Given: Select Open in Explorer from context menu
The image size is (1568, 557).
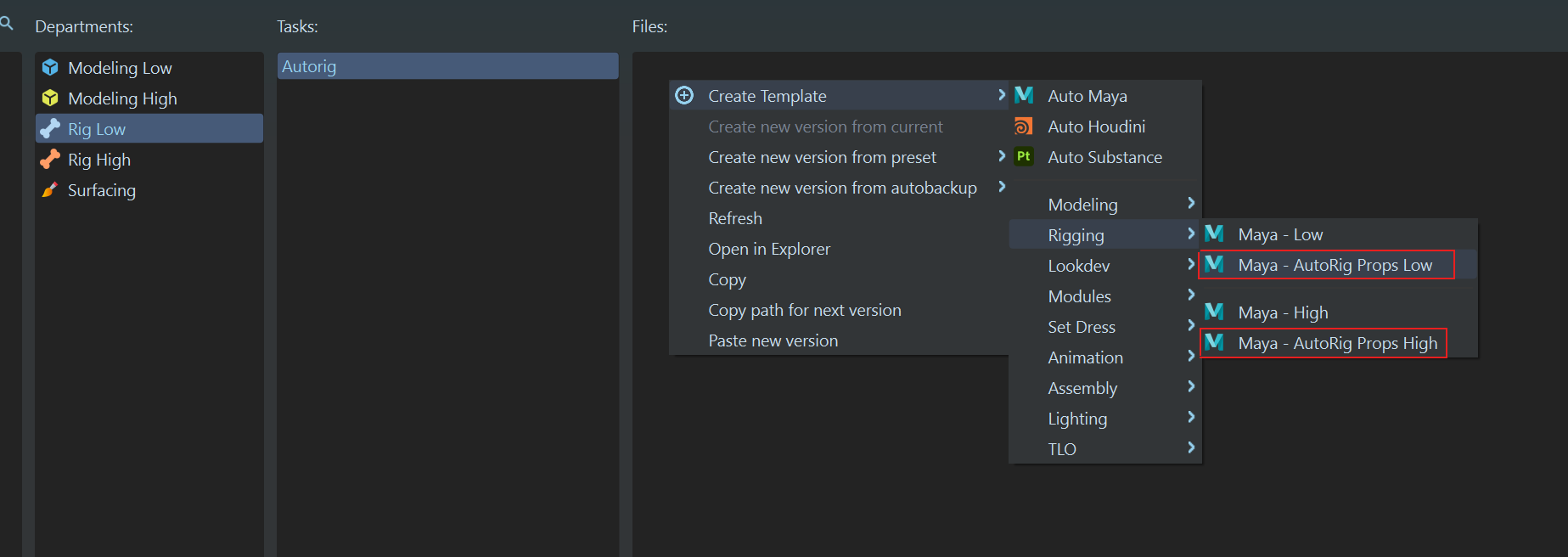Looking at the screenshot, I should [x=769, y=249].
